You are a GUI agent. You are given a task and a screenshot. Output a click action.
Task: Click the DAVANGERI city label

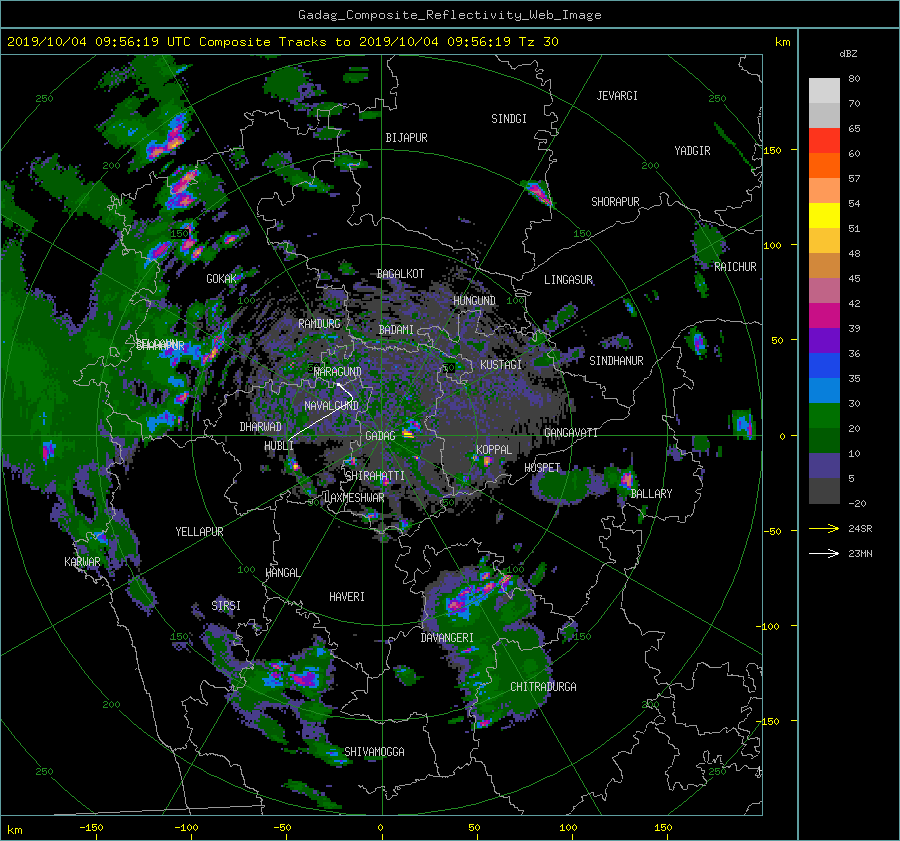pyautogui.click(x=447, y=638)
